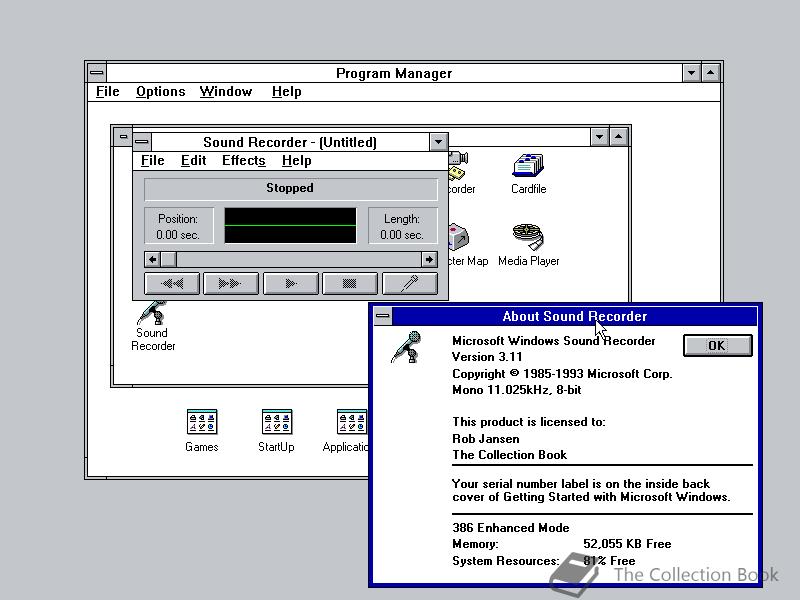Click OK in About Sound Recorder dialog

click(x=717, y=345)
